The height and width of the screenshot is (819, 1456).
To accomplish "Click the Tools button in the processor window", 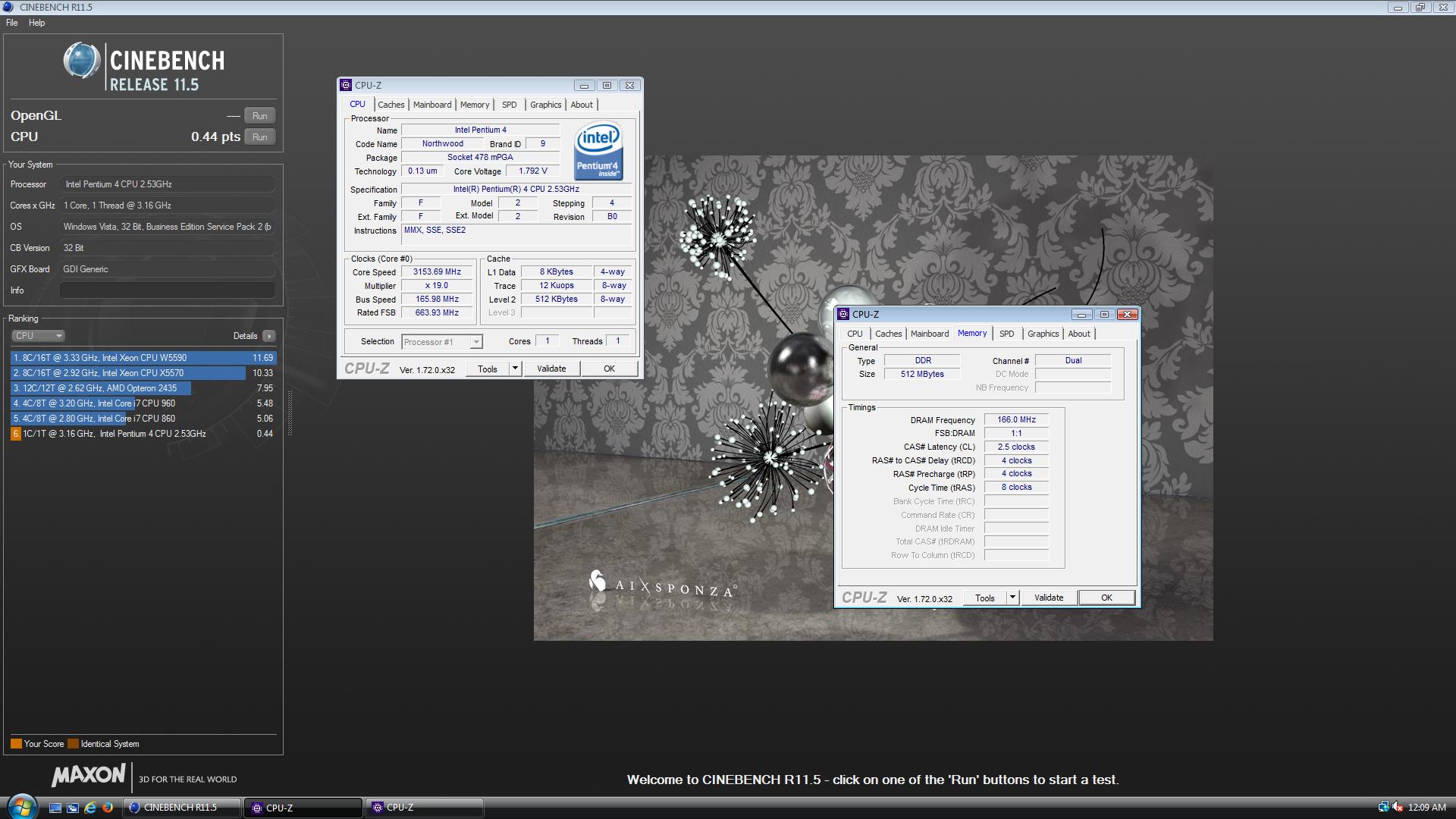I will [488, 369].
